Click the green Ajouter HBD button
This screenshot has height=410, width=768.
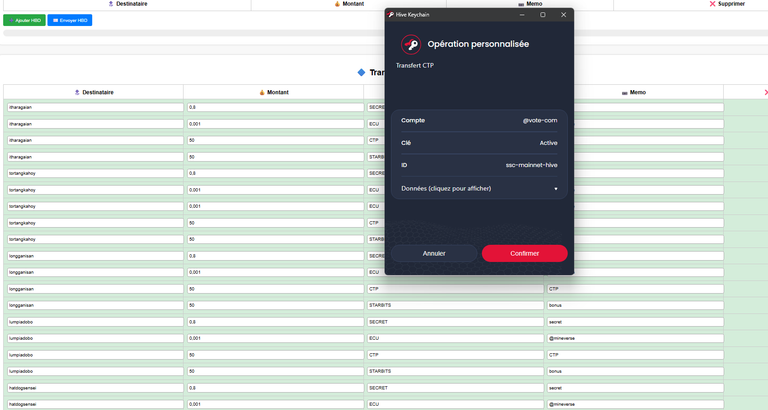pos(24,20)
